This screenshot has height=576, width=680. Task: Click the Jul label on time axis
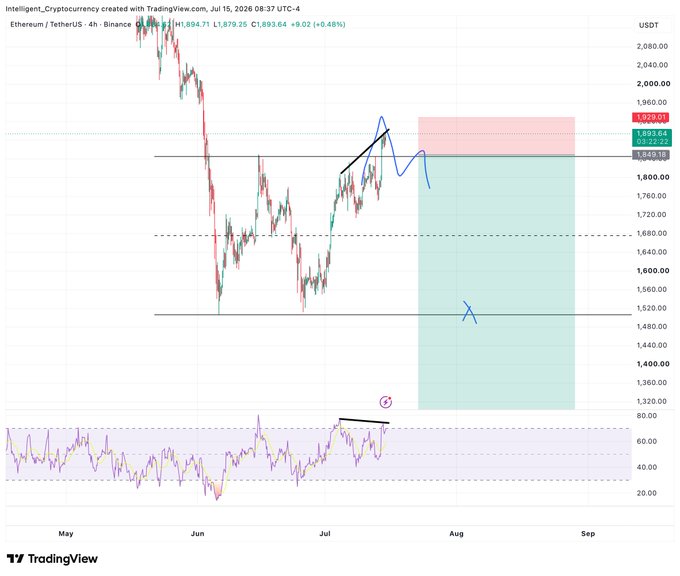coord(325,533)
